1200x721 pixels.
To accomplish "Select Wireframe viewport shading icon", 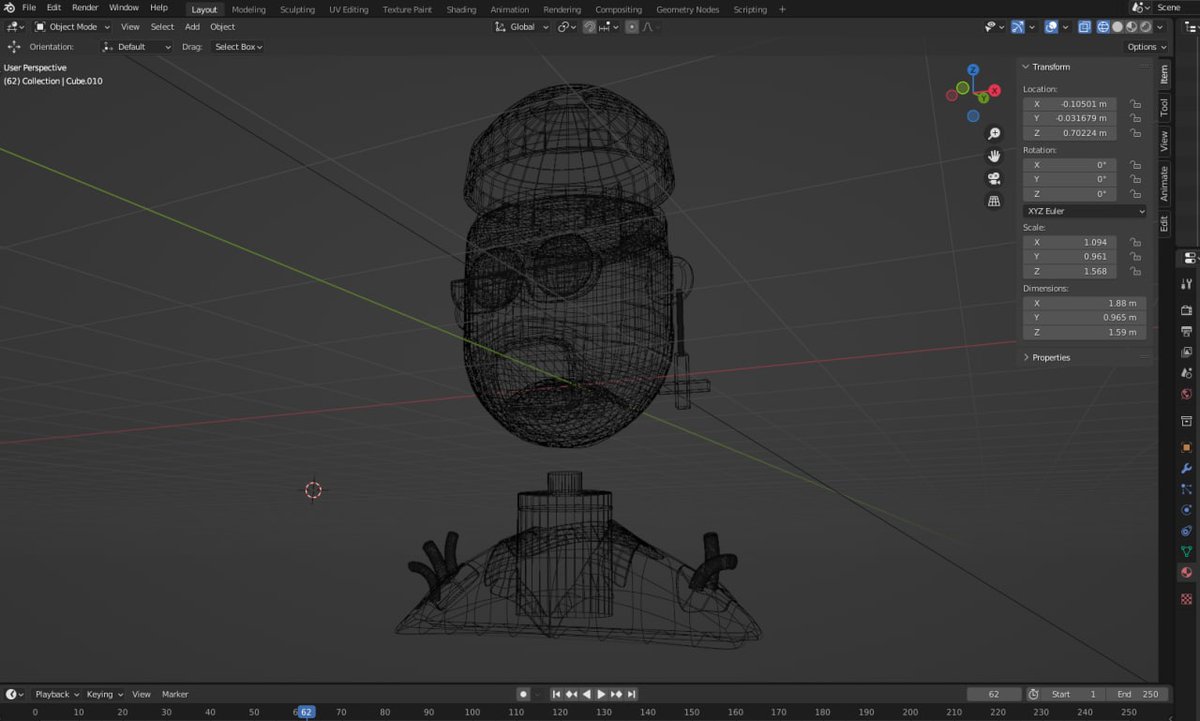I will 1103,27.
